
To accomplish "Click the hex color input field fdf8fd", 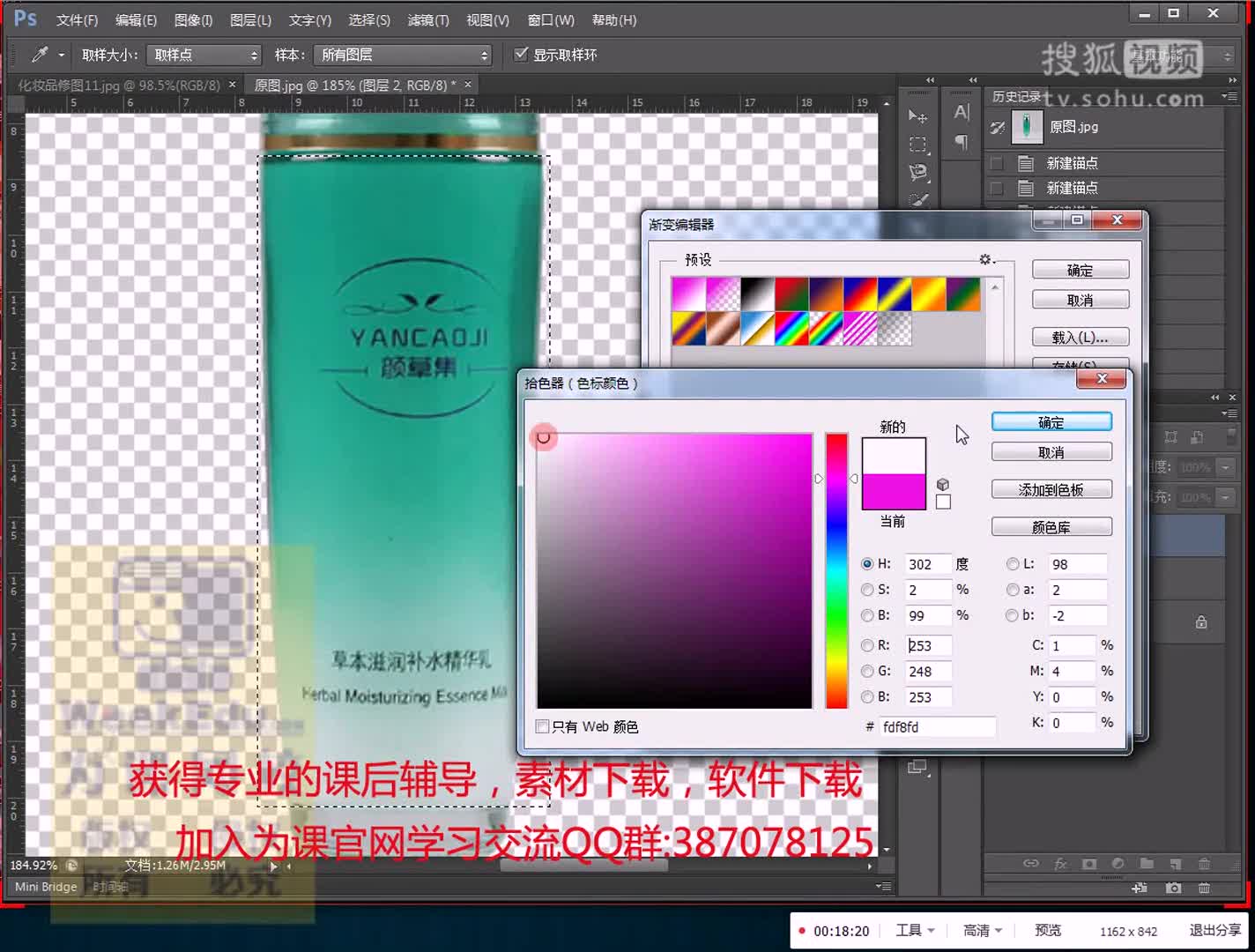I will pyautogui.click(x=938, y=726).
